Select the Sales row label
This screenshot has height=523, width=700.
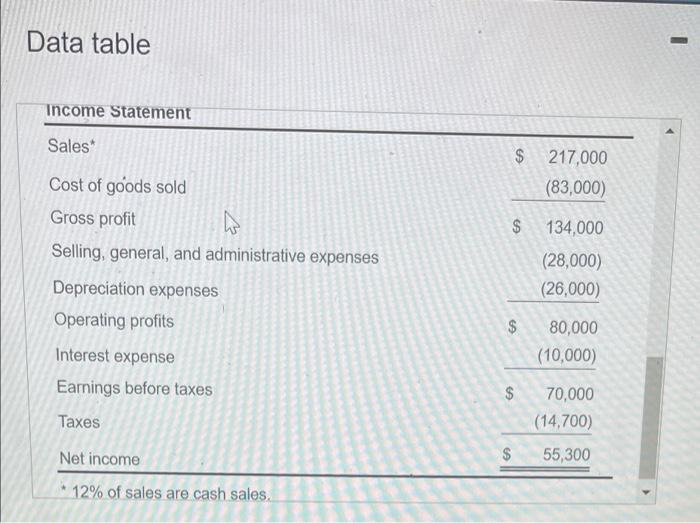(70, 146)
